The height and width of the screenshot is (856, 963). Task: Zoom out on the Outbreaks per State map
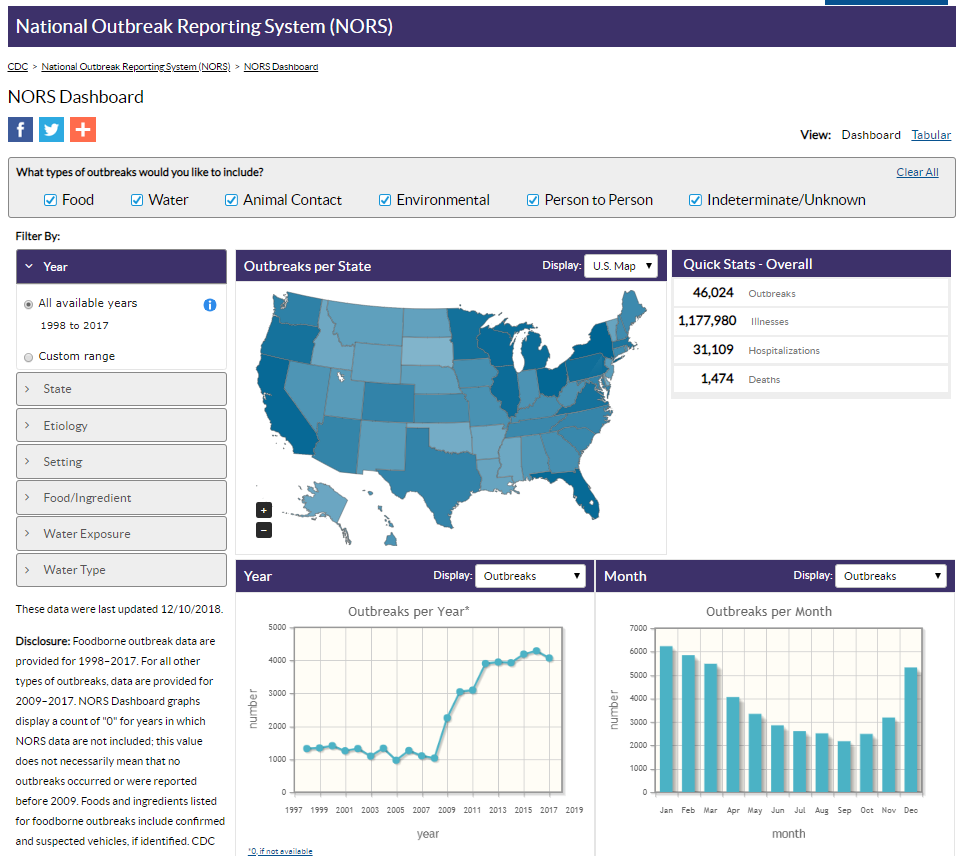pos(263,530)
